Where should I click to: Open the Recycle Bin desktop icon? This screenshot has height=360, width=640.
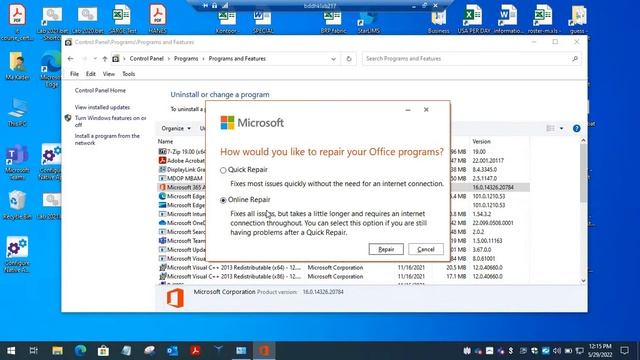point(17,205)
